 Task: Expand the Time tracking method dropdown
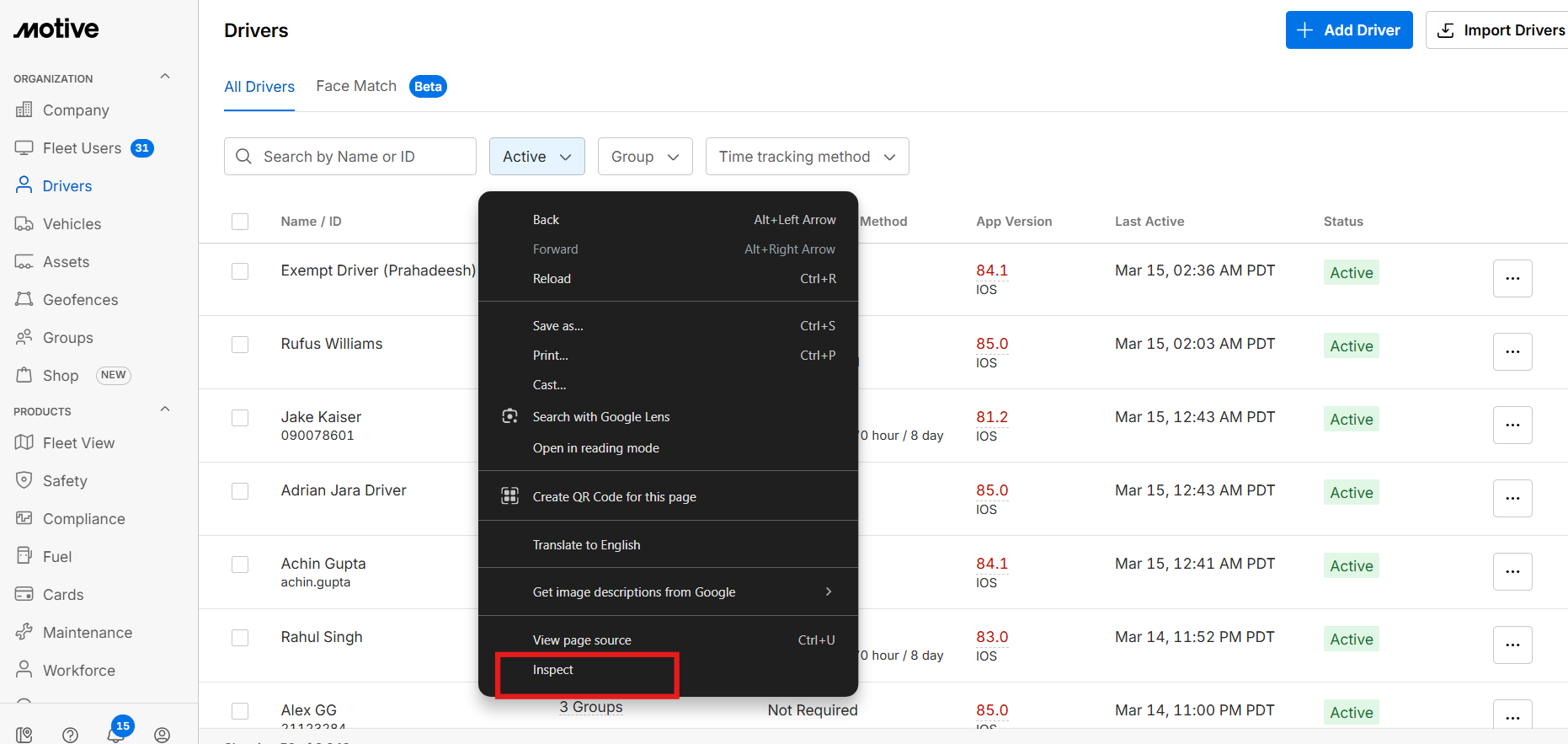coord(806,157)
